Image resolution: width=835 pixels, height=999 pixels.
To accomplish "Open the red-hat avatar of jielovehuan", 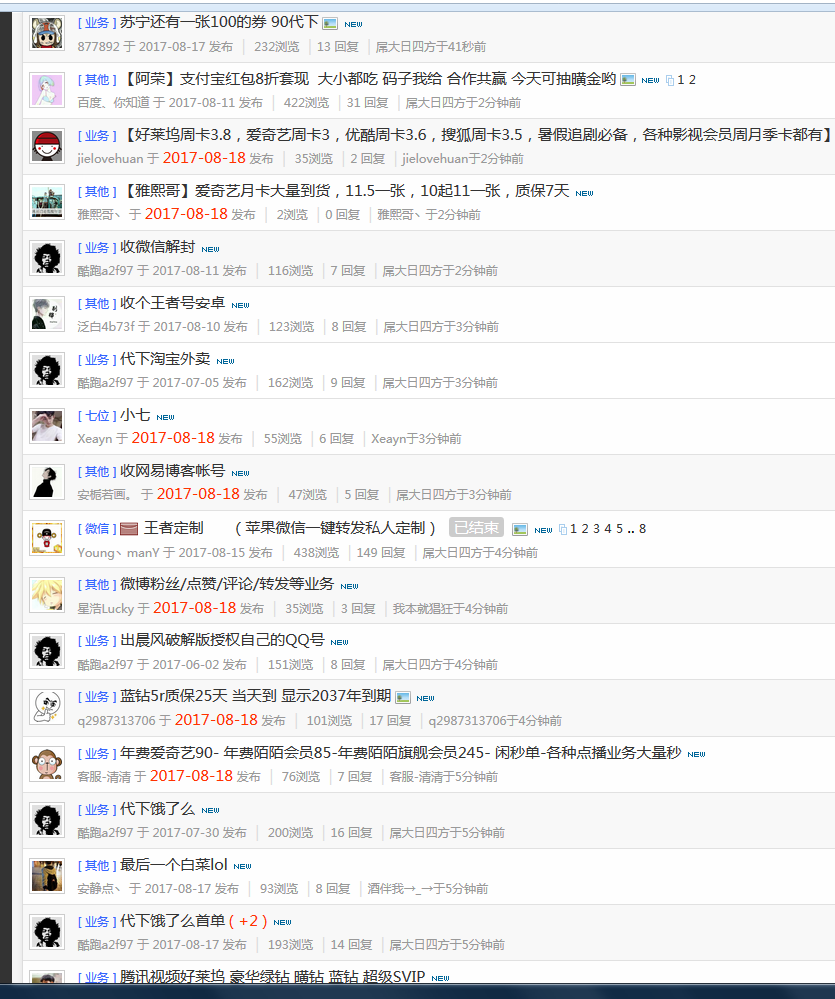I will click(x=47, y=146).
